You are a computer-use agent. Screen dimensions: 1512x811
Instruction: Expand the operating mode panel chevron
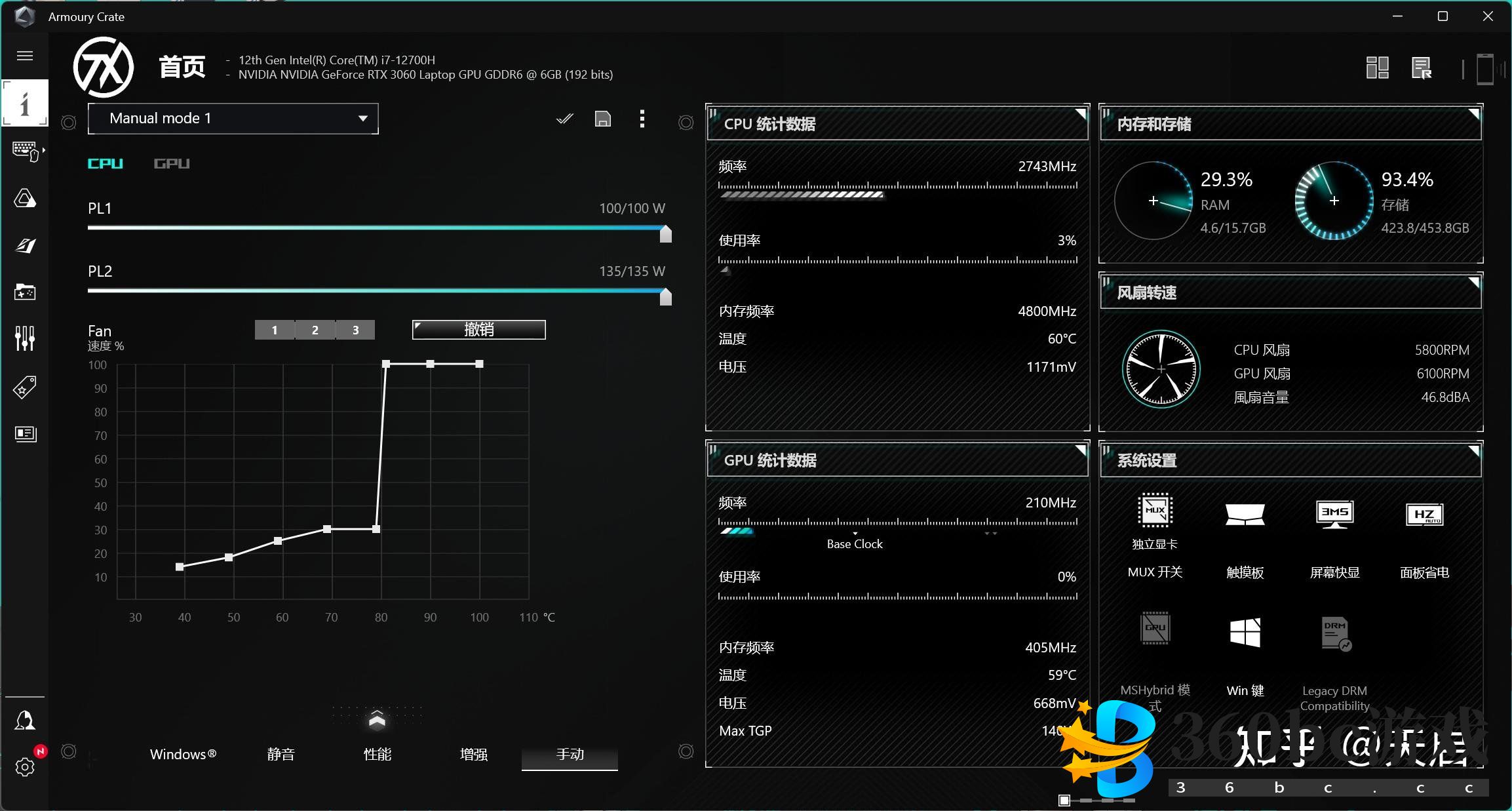coord(377,720)
